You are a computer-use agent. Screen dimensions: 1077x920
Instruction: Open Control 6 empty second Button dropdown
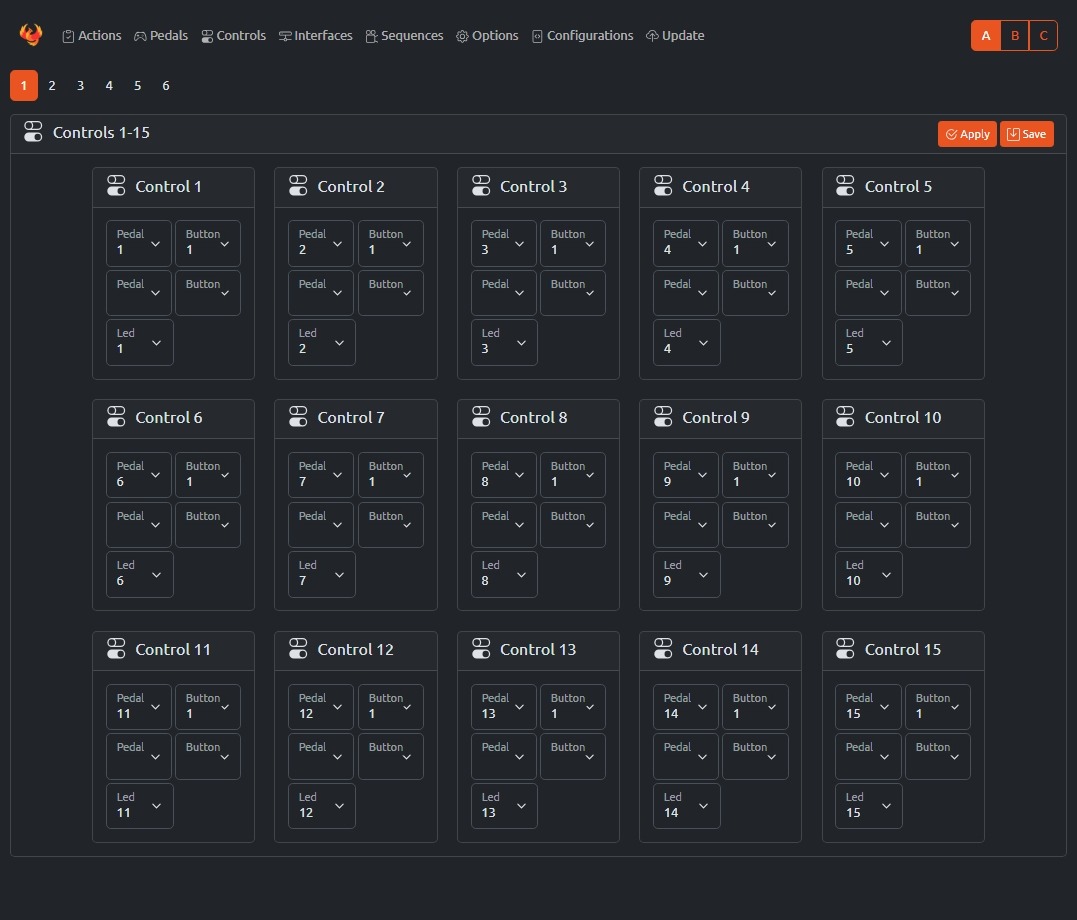207,525
